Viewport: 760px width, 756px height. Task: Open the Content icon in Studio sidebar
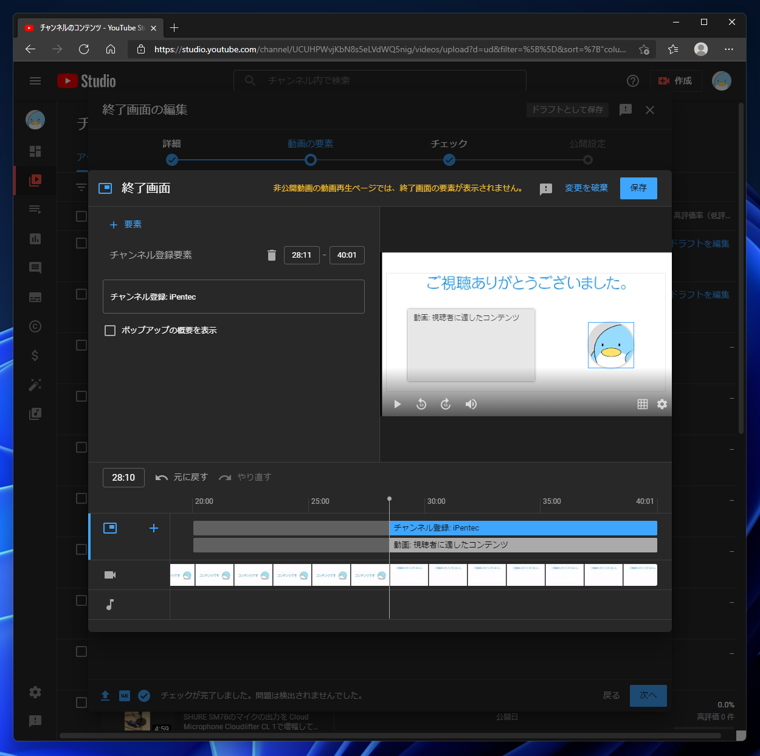(35, 180)
